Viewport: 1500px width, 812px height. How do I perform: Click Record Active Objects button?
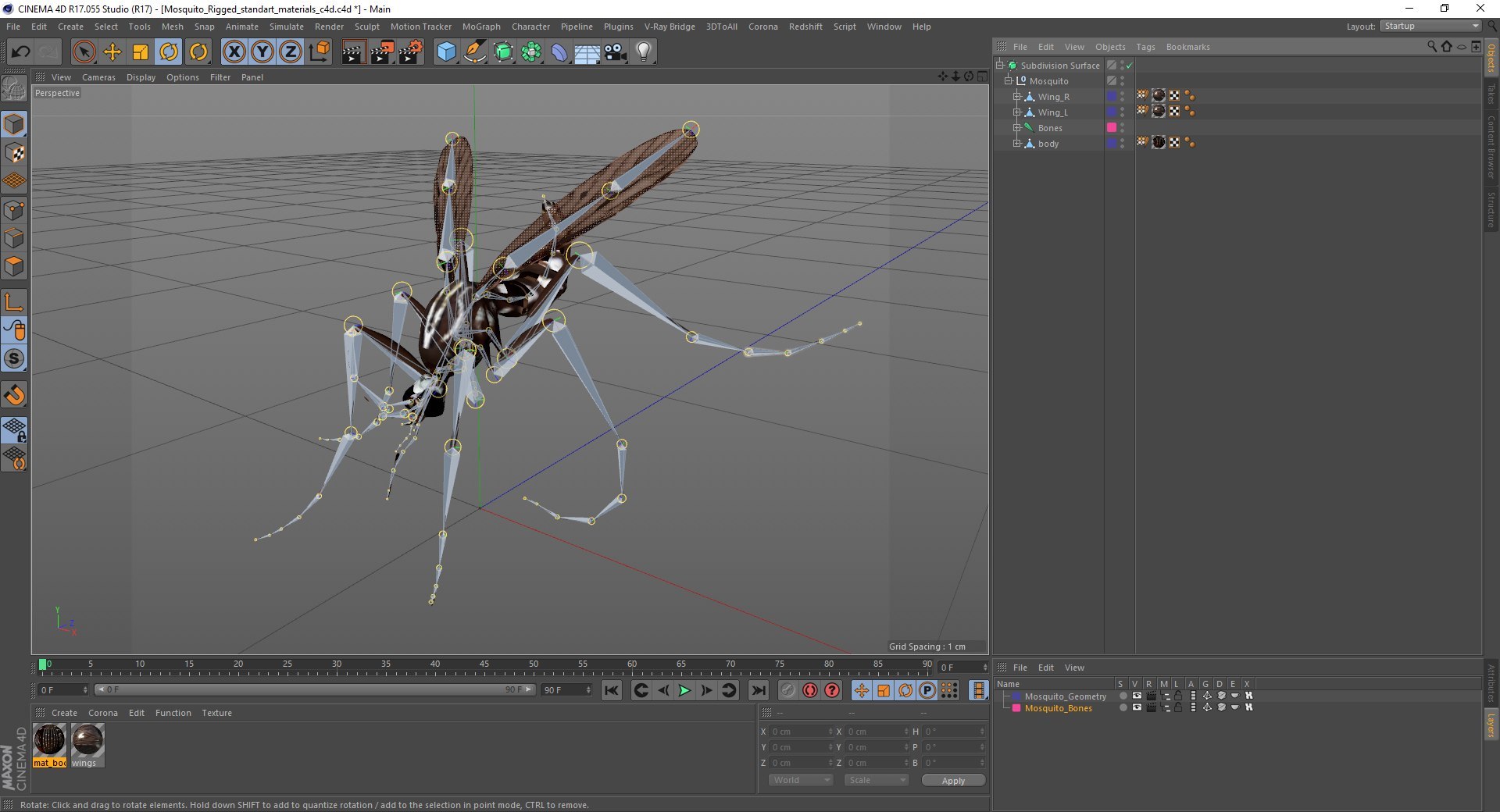pos(787,690)
